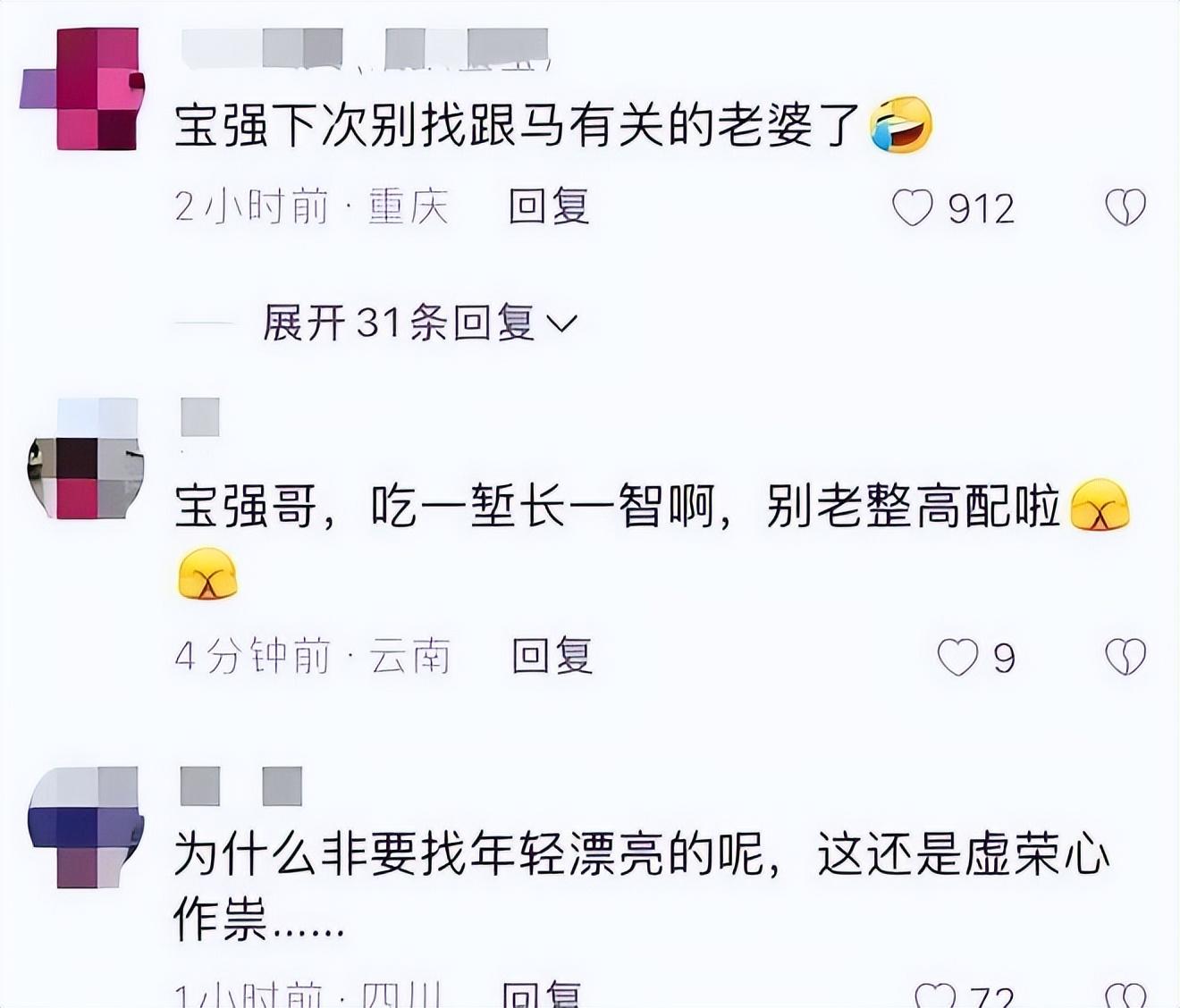This screenshot has width=1180, height=1008.
Task: Expand the 展开31条回复 replies
Action: point(420,323)
